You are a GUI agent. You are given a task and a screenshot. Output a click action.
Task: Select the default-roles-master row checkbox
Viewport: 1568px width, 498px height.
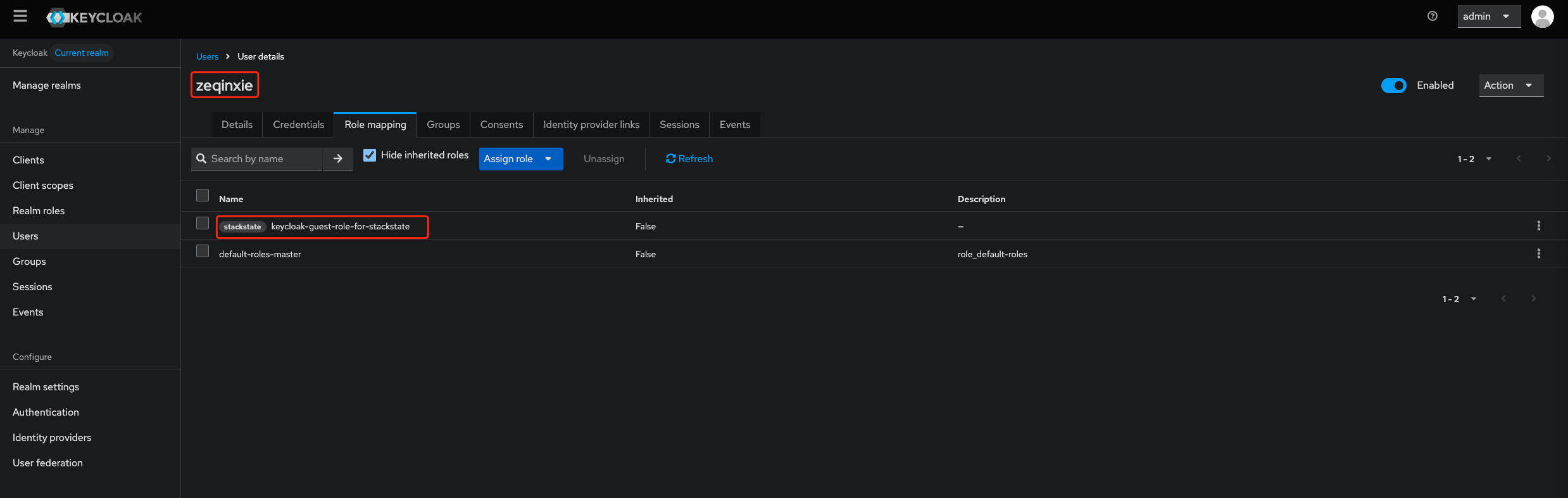(203, 251)
